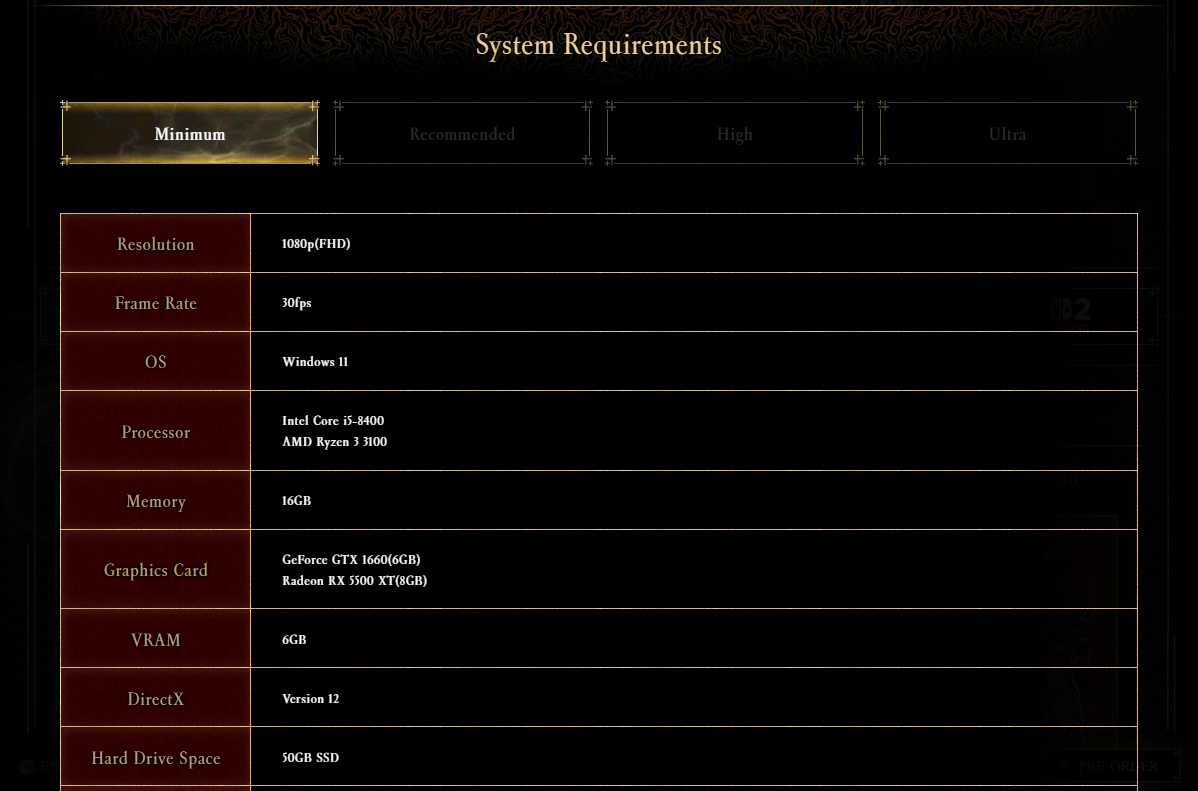Click the OS row label
1198x791 pixels.
[x=156, y=361]
